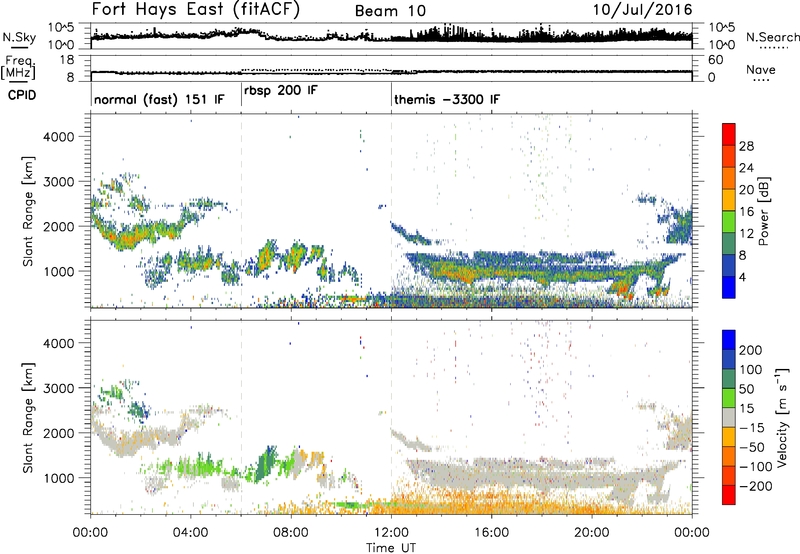The width and height of the screenshot is (800, 554).
Task: Click velocity colorbar value '-15'
Action: point(753,427)
